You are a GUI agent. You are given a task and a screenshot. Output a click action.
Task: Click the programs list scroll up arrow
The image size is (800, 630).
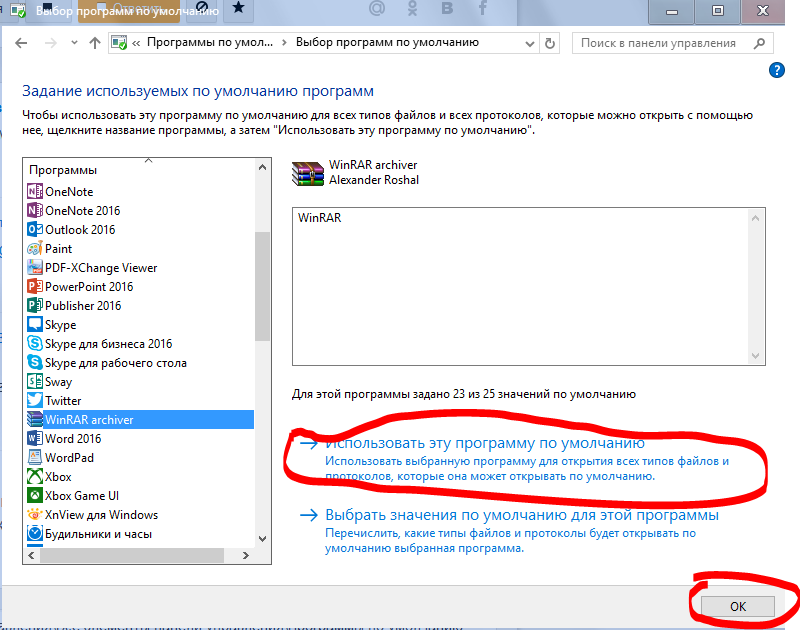[262, 167]
